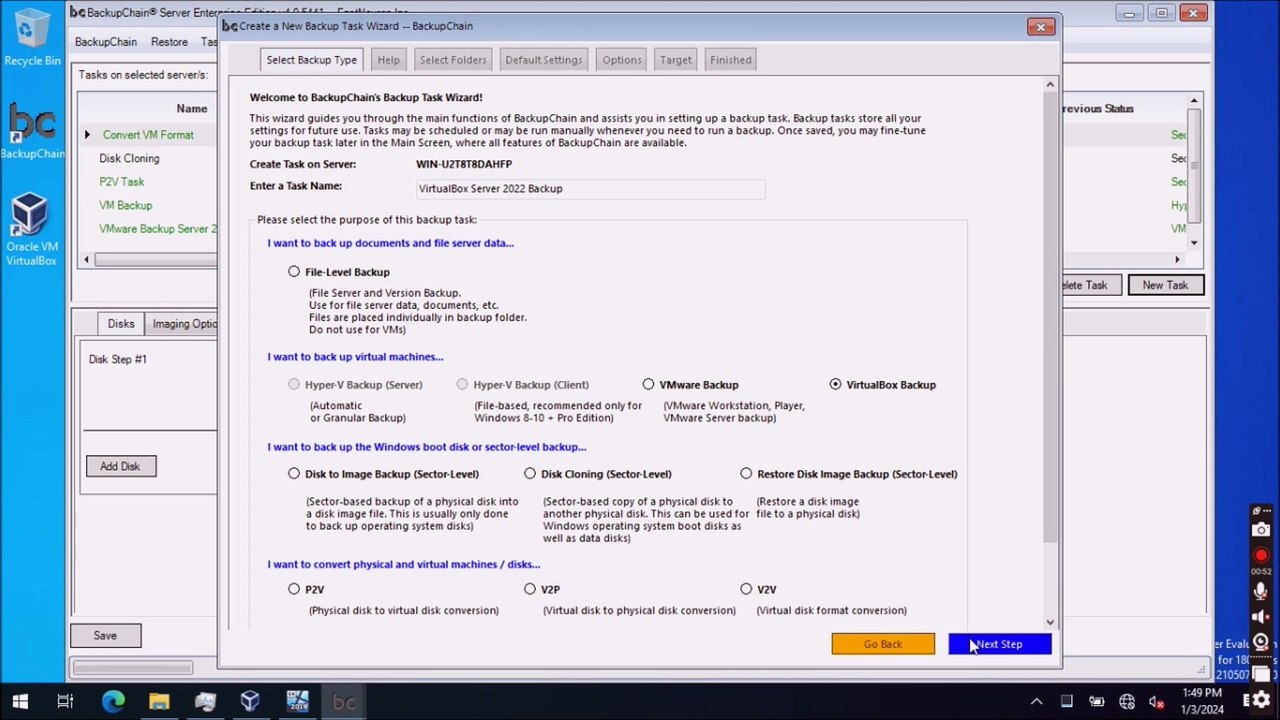
Task: Select the P2V conversion option
Action: pyautogui.click(x=294, y=589)
